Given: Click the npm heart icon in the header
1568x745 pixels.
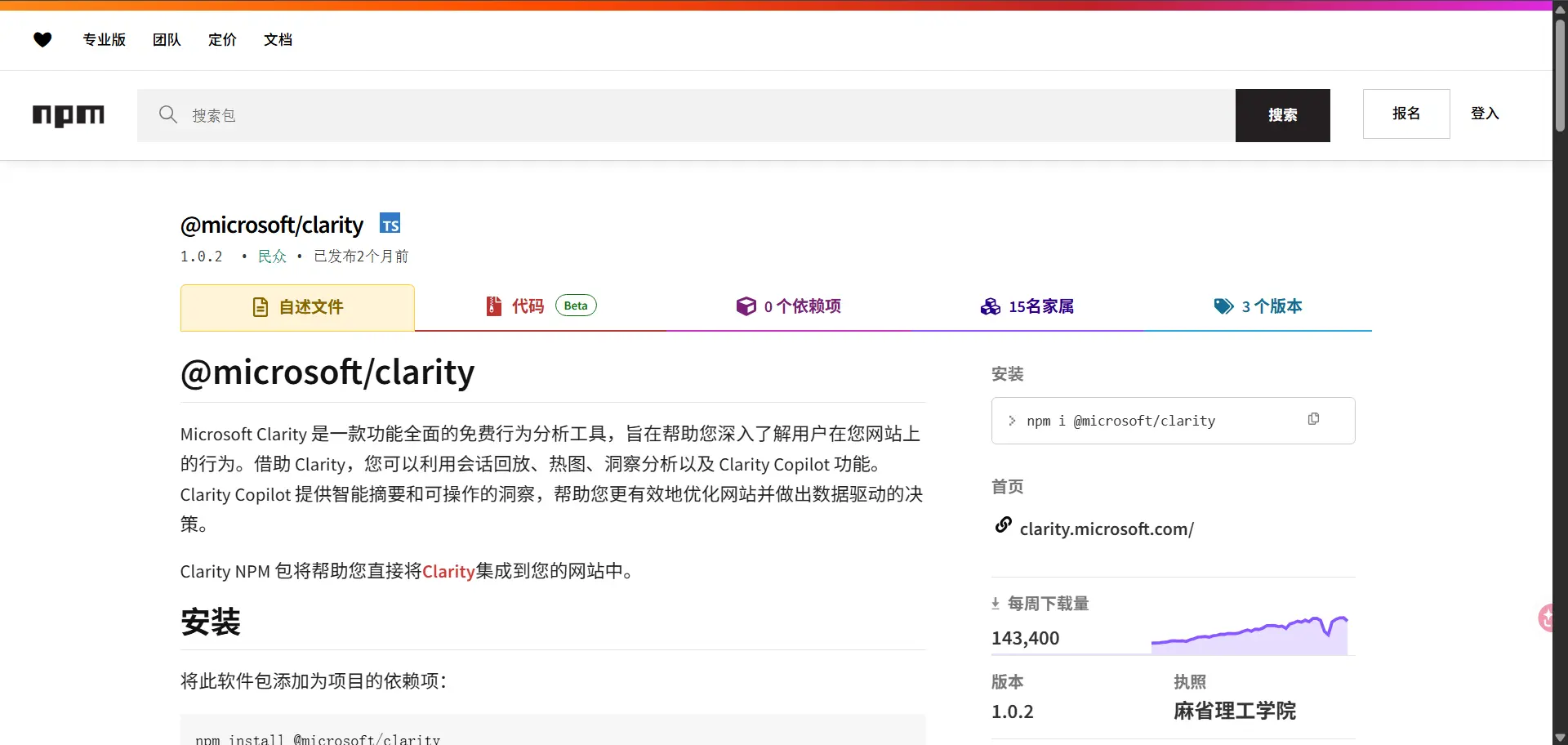Looking at the screenshot, I should coord(42,39).
